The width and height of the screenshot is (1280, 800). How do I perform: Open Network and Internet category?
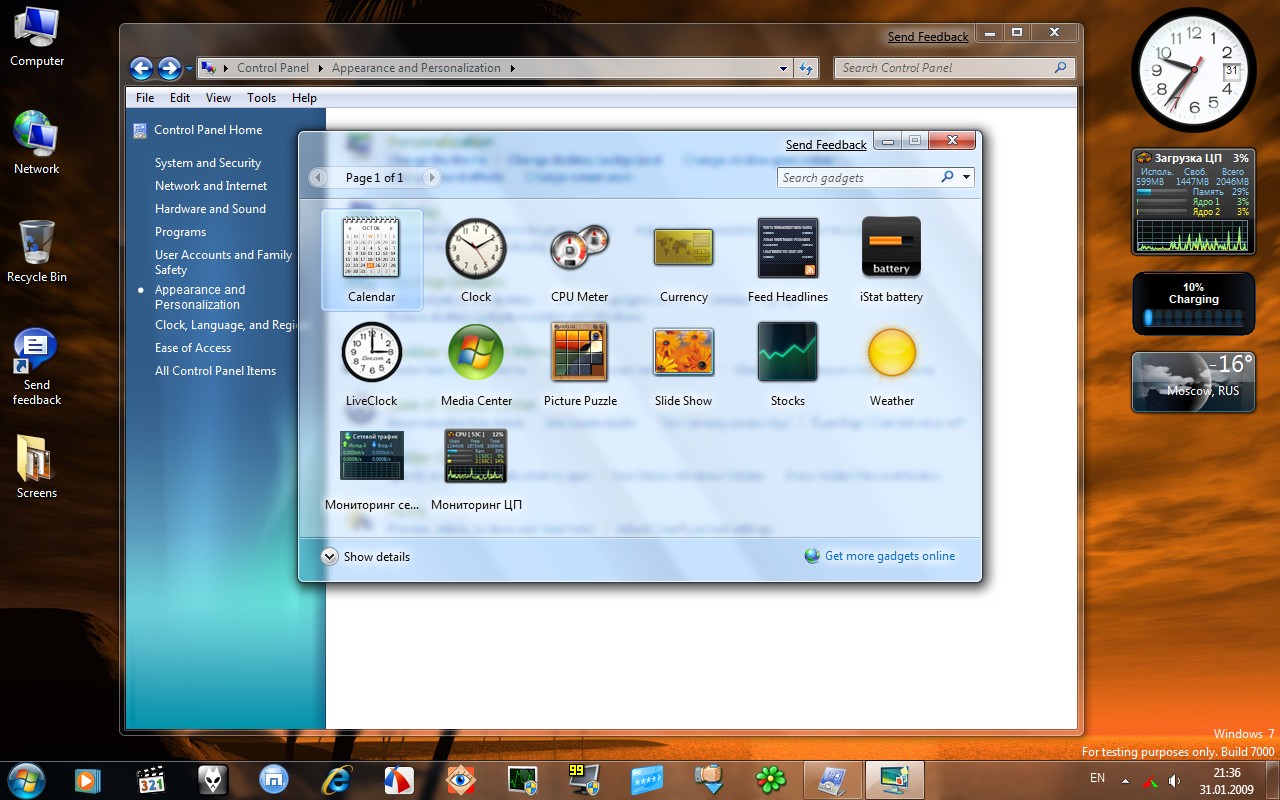coord(211,186)
